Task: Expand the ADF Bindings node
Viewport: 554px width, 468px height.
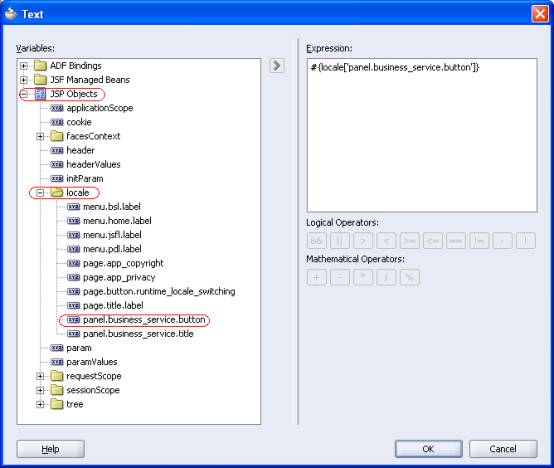Action: (24, 66)
